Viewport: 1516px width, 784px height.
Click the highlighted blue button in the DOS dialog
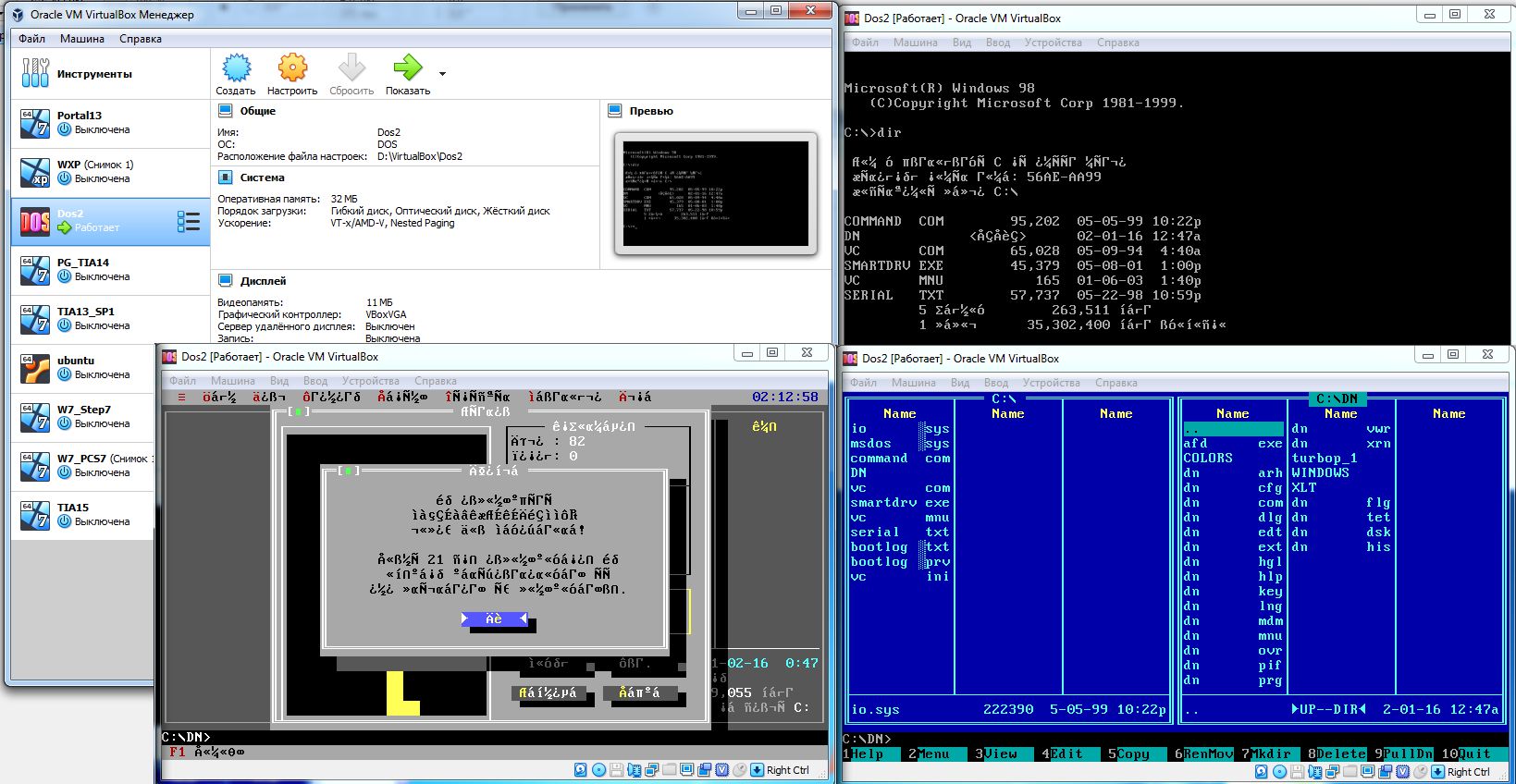click(494, 619)
